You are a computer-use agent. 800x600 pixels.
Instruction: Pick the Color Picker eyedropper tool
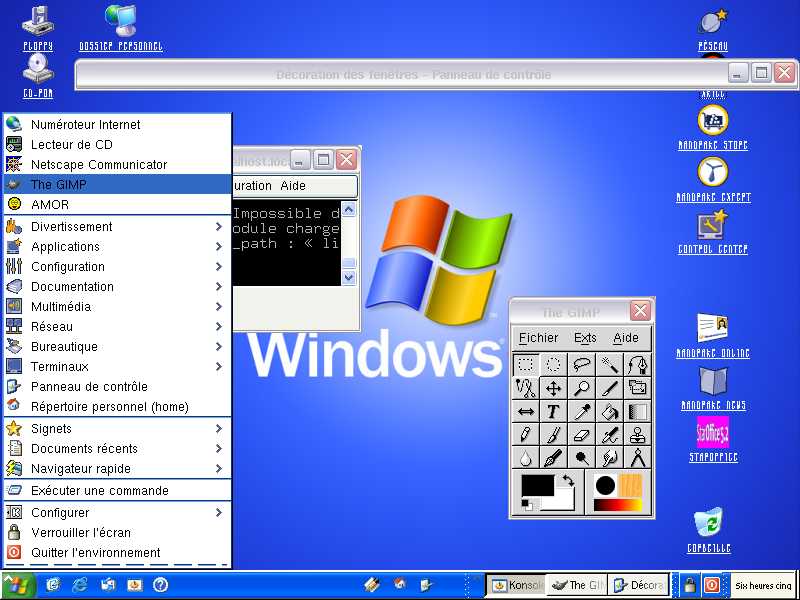pyautogui.click(x=582, y=411)
